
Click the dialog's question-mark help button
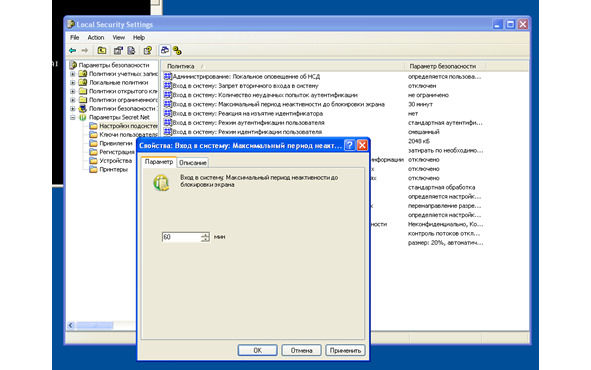coord(349,145)
